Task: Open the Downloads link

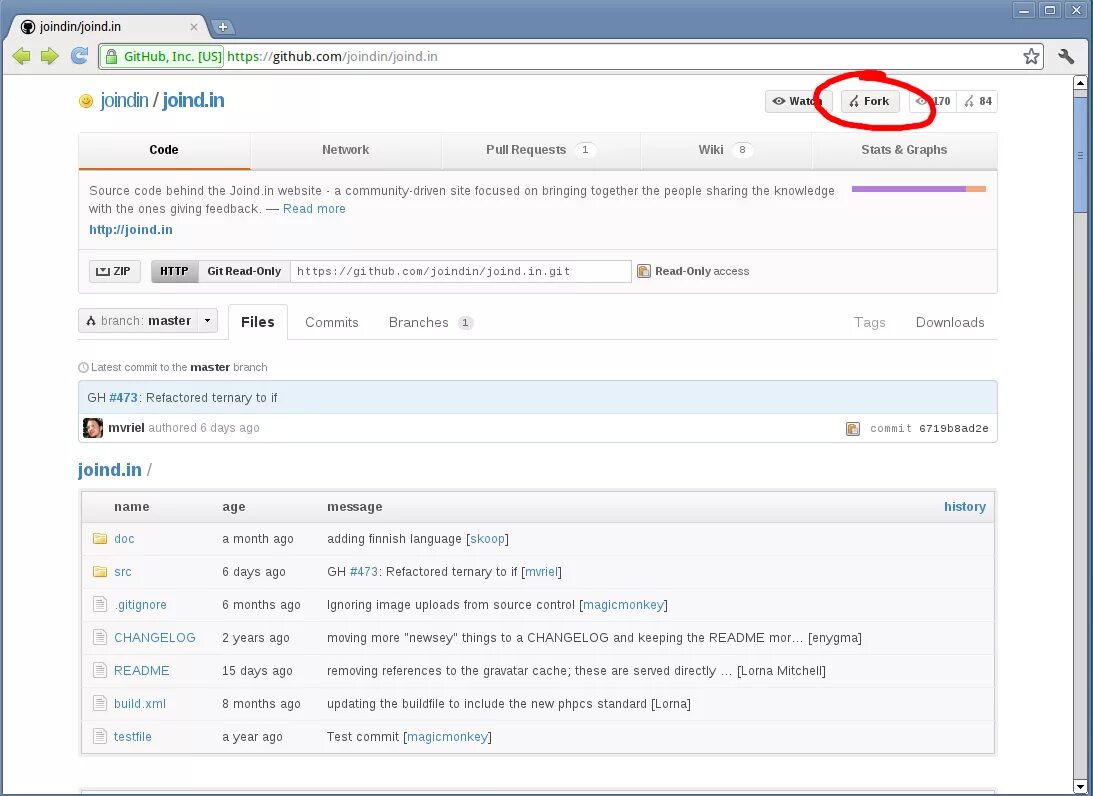Action: tap(950, 322)
